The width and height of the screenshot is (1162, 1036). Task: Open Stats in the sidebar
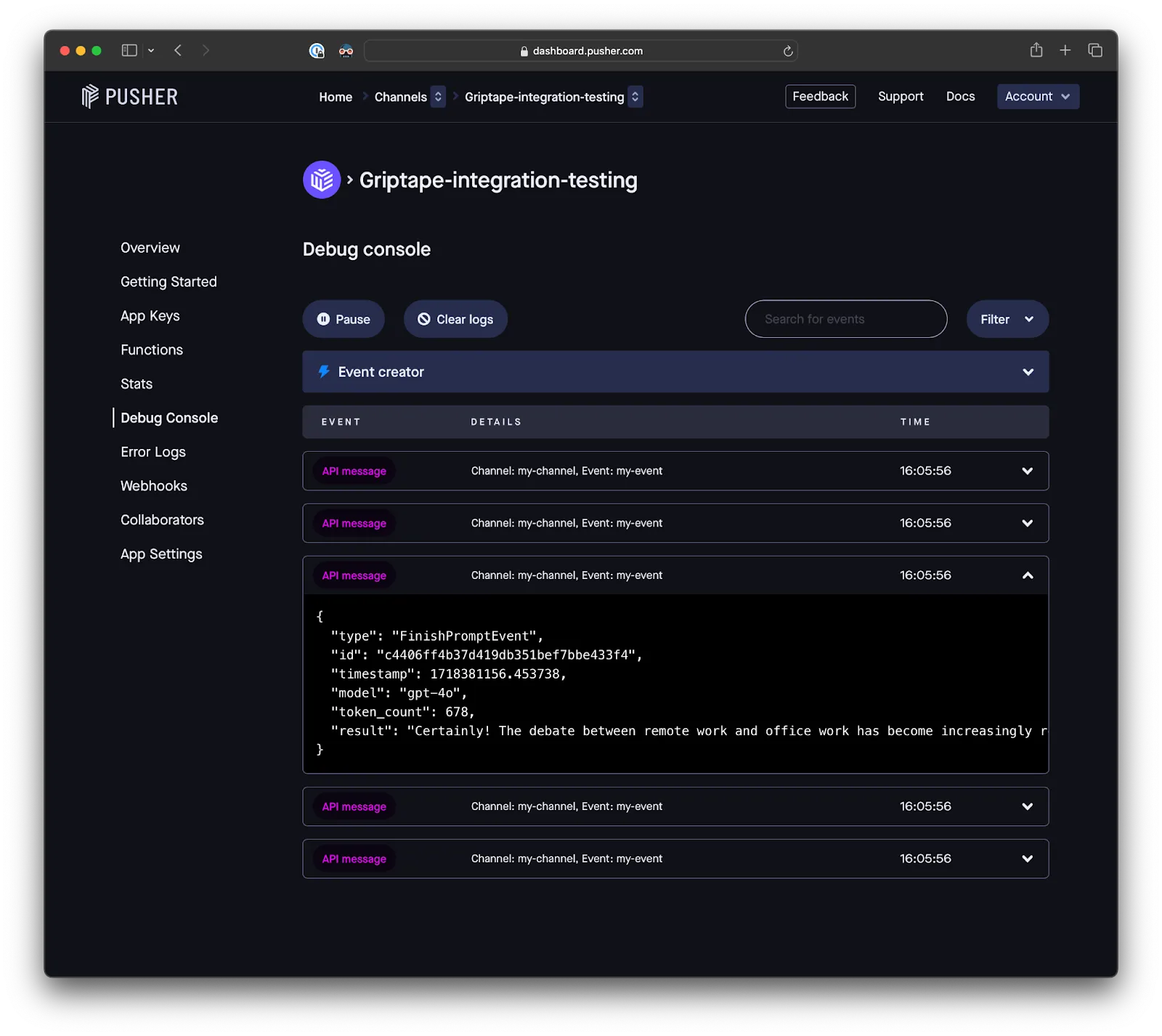click(137, 384)
